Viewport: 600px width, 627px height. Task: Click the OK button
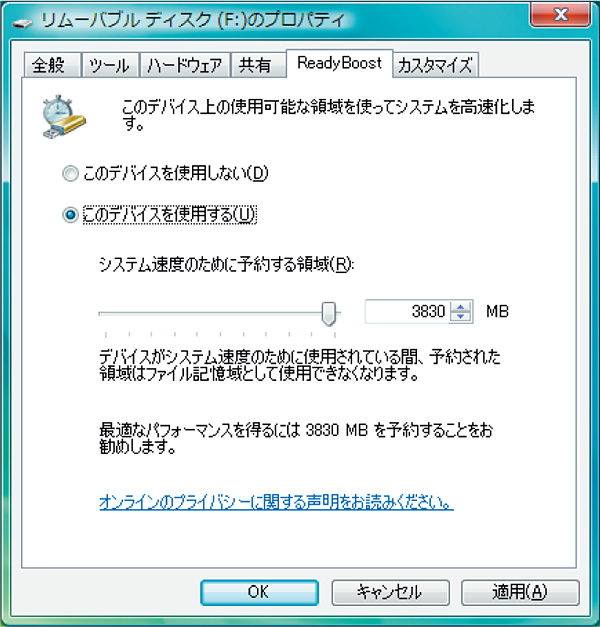coord(259,592)
